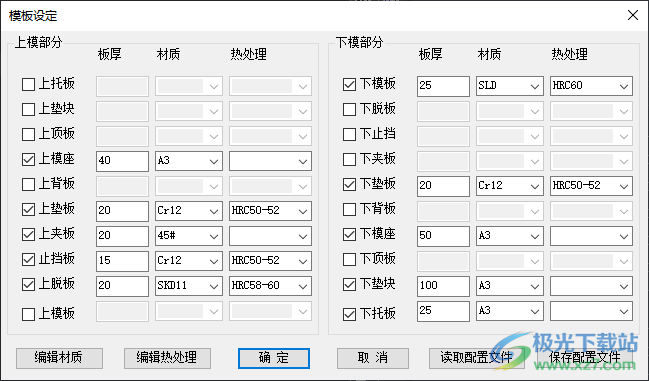The height and width of the screenshot is (381, 649).
Task: Expand 上夹板 material dropdown showing 45#
Action: coord(189,236)
